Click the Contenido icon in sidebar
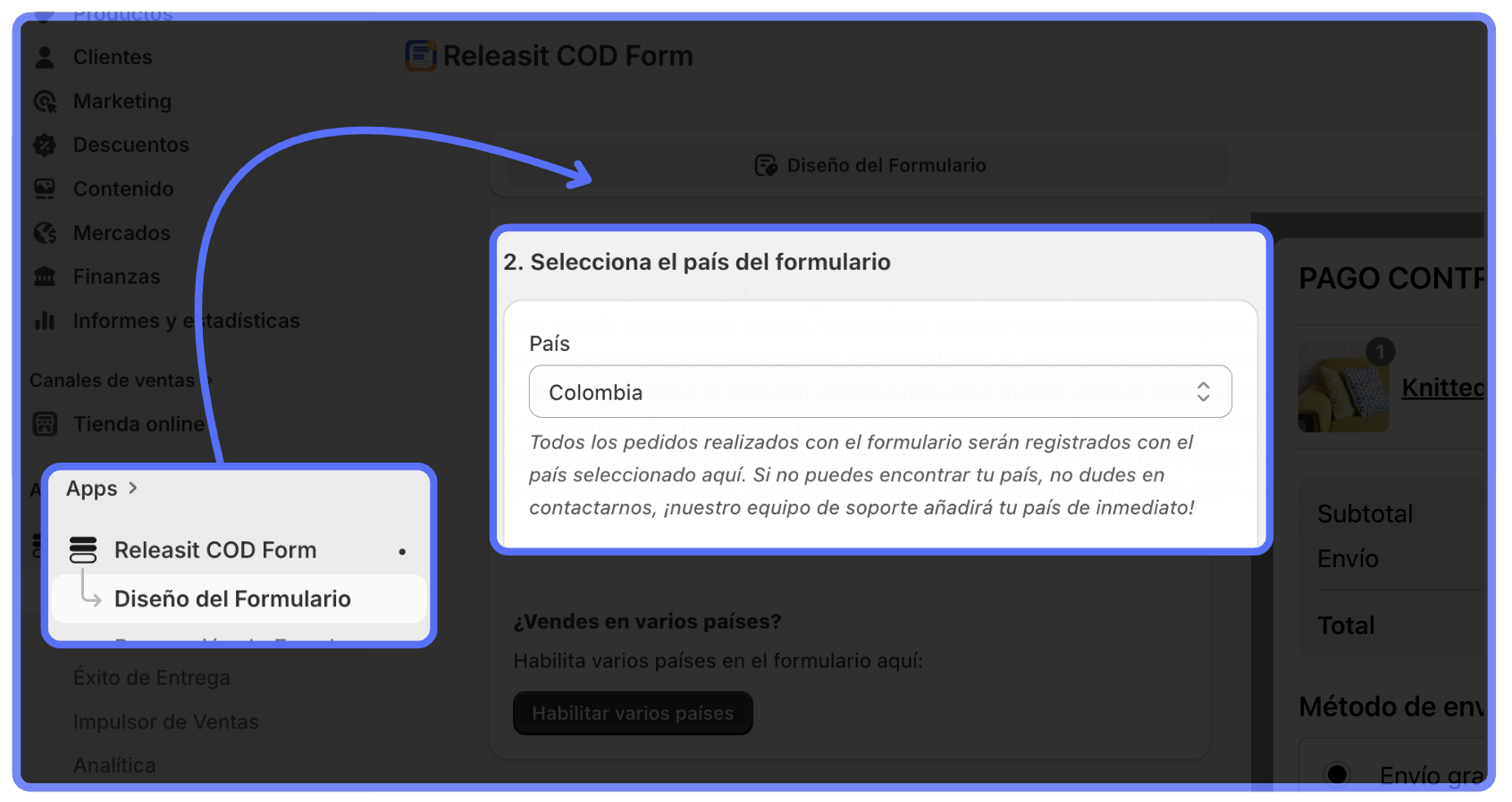 click(45, 188)
